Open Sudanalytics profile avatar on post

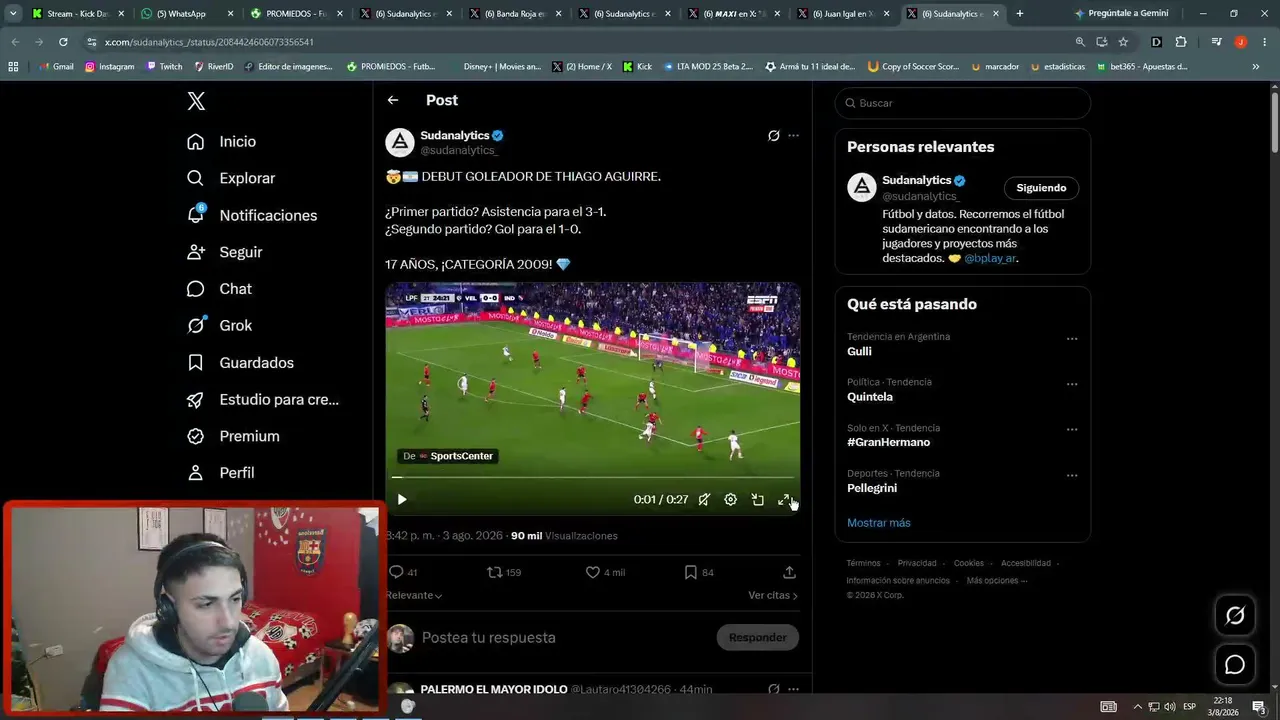pos(400,143)
